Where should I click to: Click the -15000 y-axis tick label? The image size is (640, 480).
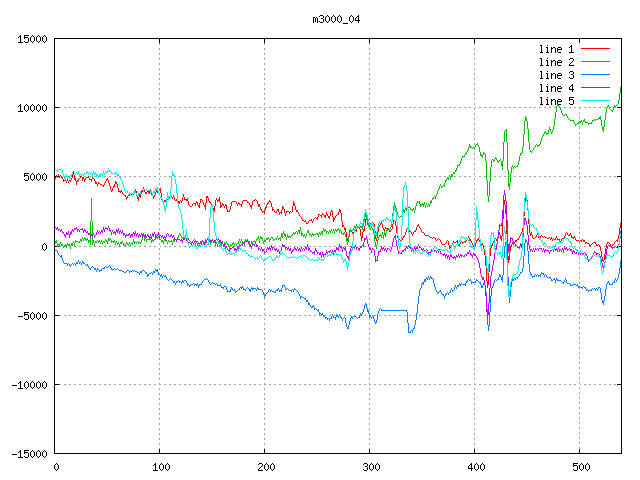coord(29,454)
